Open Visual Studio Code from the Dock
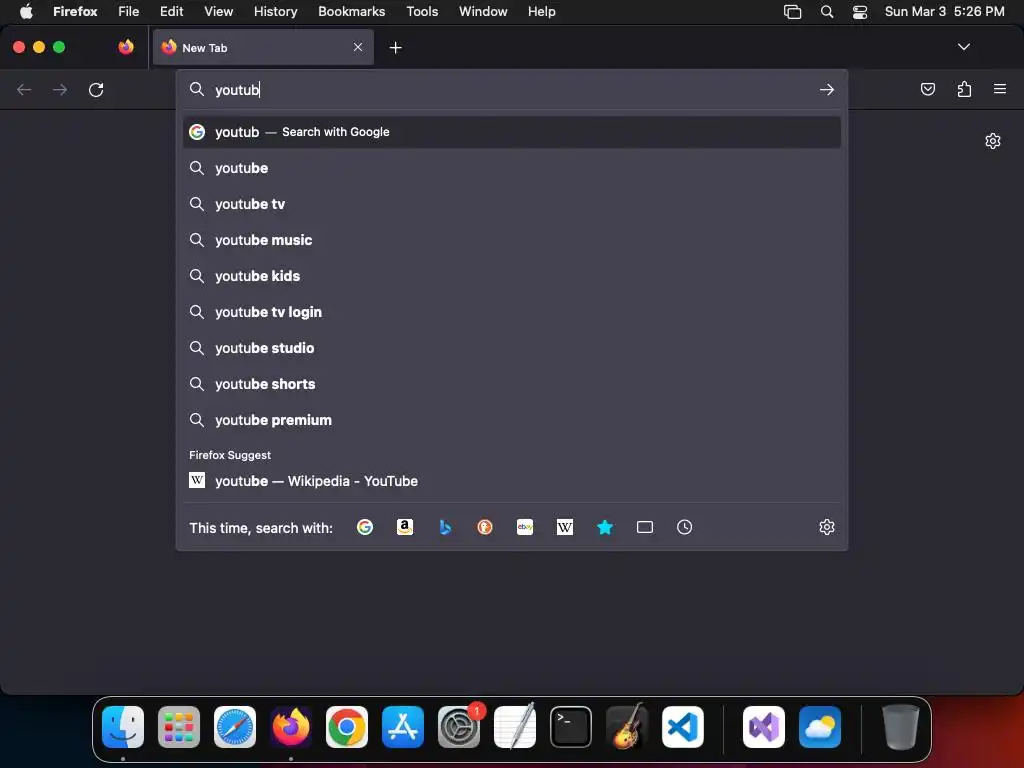The image size is (1024, 768). pyautogui.click(x=682, y=727)
